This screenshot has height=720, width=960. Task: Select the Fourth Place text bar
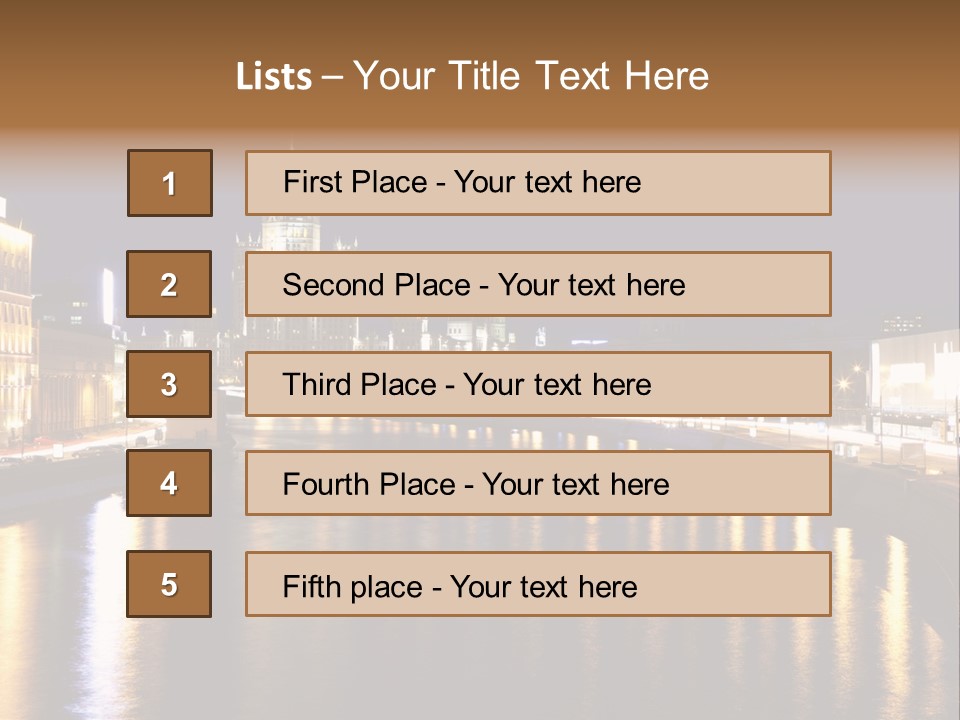coord(538,483)
